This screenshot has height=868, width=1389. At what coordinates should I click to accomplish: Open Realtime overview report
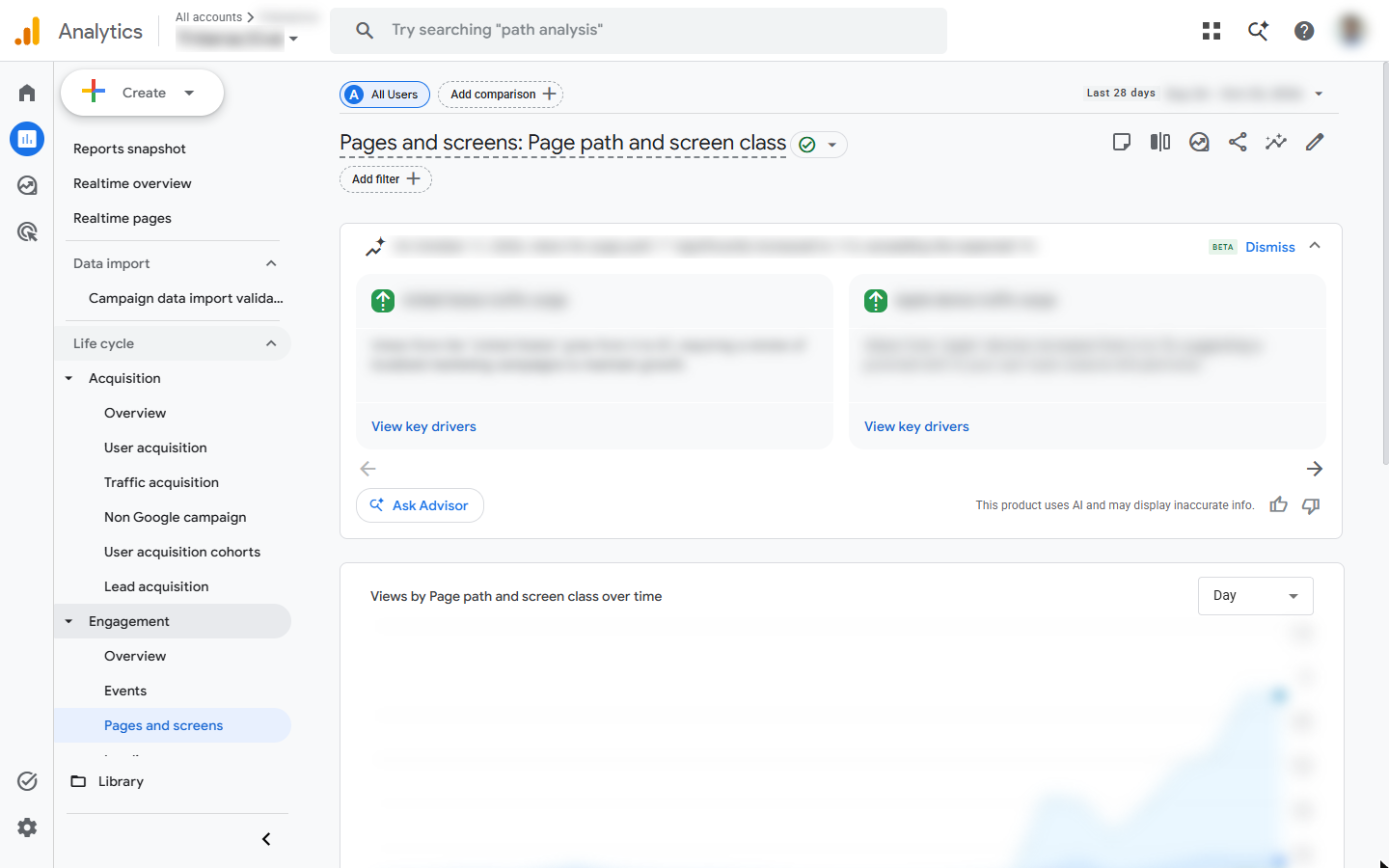[132, 184]
